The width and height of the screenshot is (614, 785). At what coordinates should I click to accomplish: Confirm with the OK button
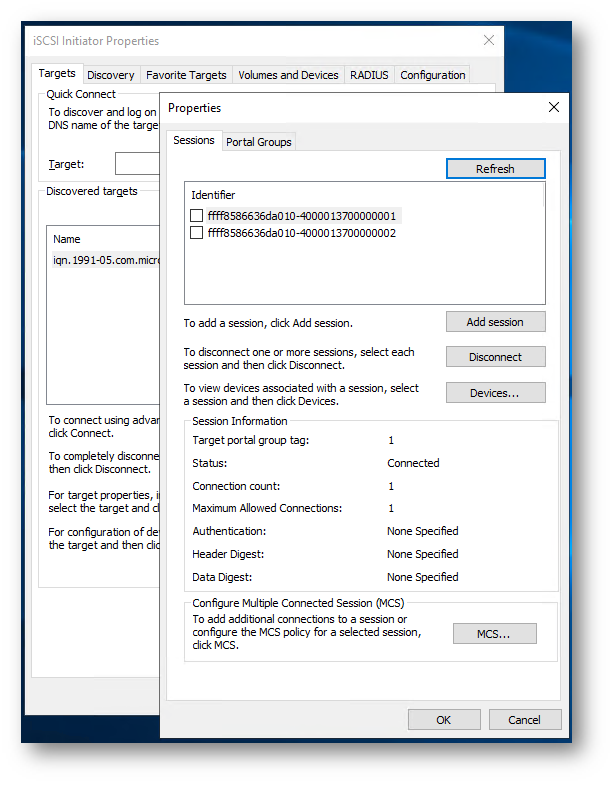(444, 719)
